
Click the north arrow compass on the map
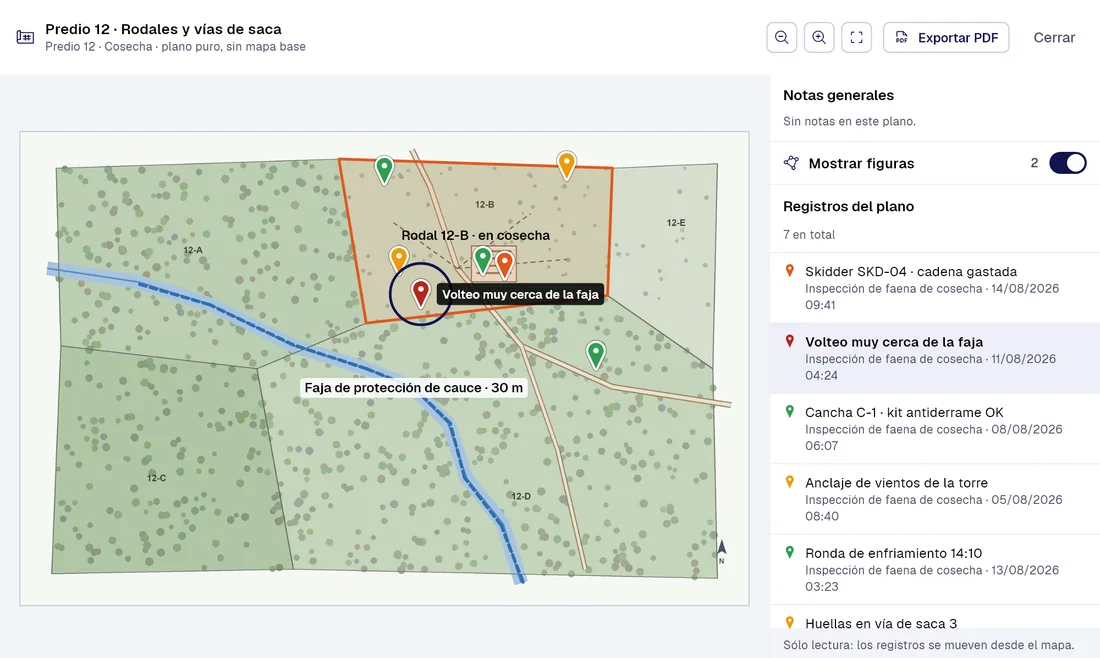tap(721, 551)
